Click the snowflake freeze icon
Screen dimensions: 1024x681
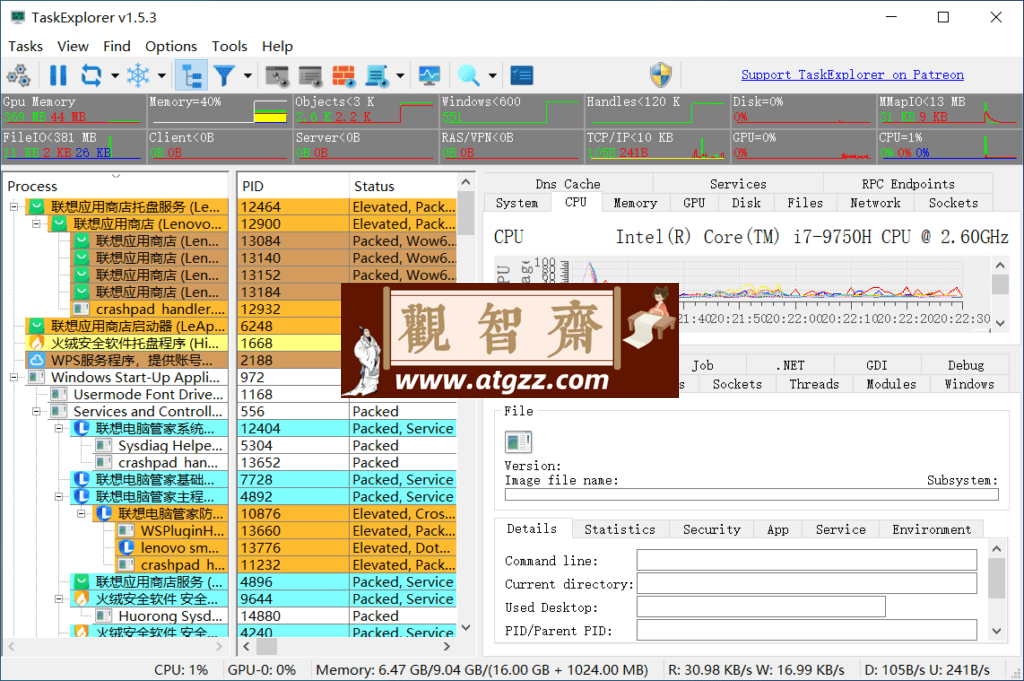point(138,76)
